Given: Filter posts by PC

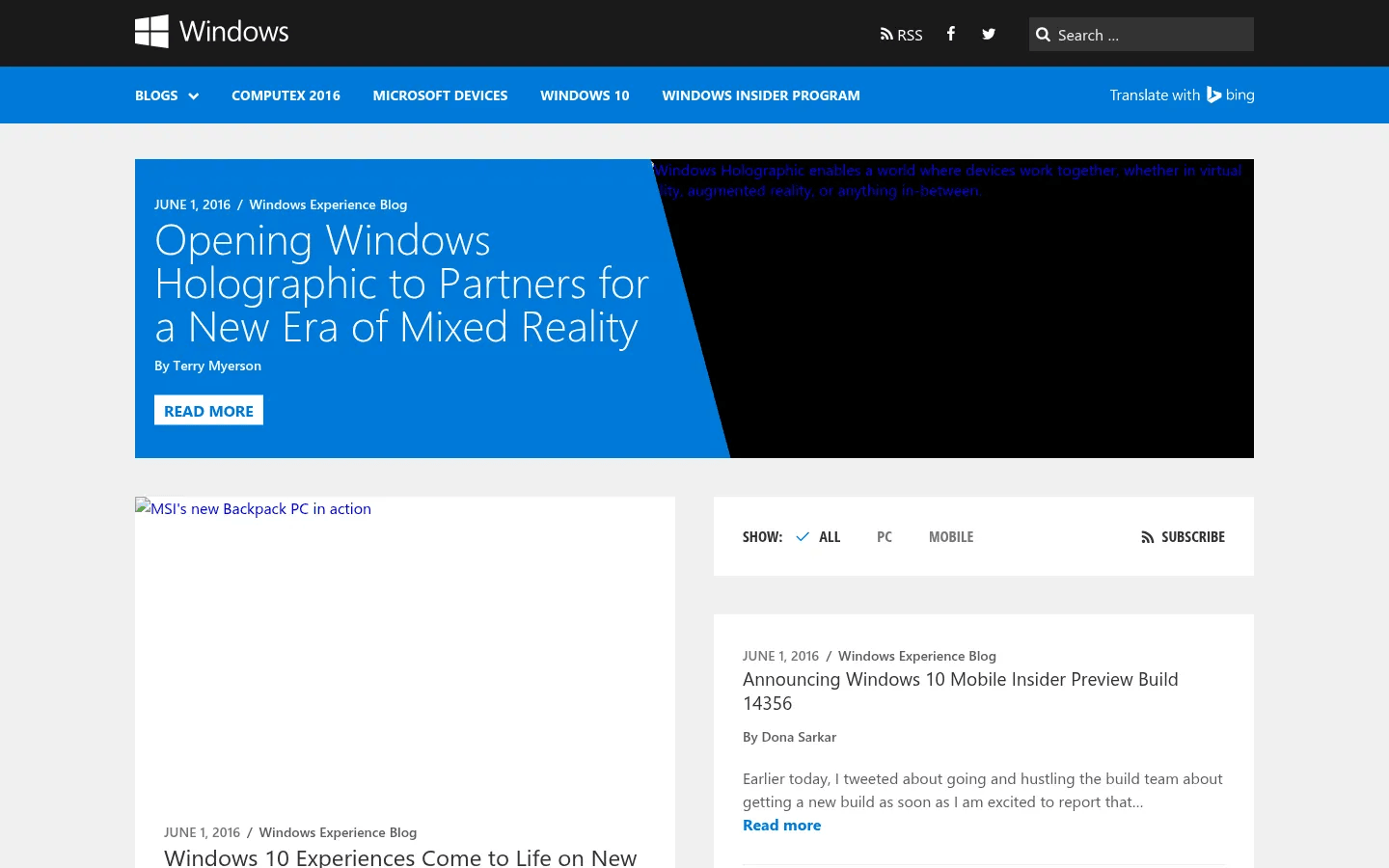Looking at the screenshot, I should click(885, 537).
